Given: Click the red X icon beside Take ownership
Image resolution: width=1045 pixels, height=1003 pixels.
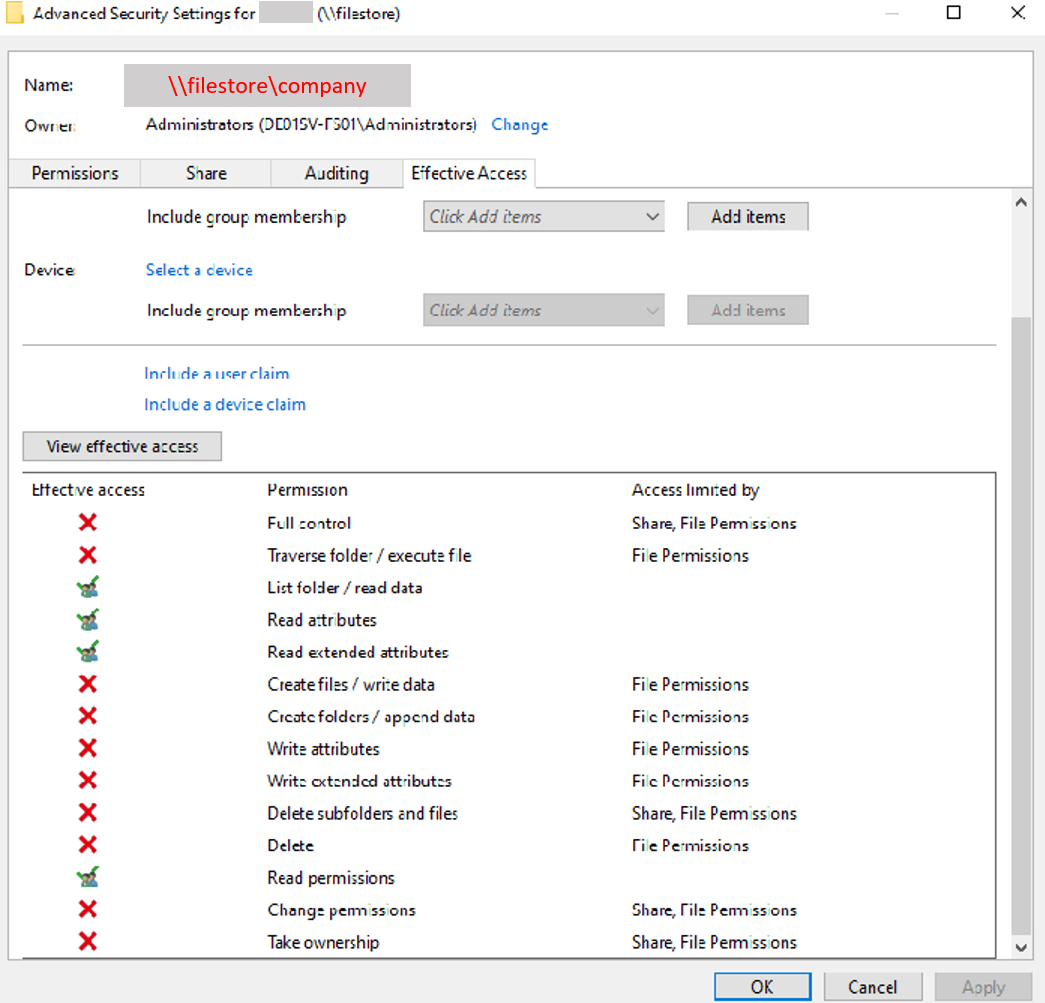Looking at the screenshot, I should [x=87, y=941].
